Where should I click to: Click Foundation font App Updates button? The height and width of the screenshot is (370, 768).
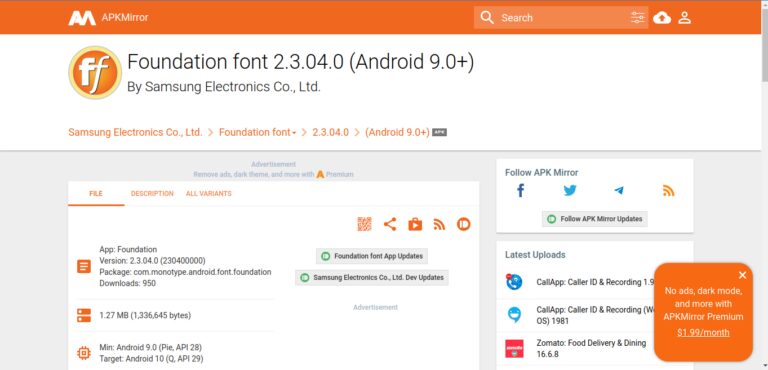click(372, 256)
